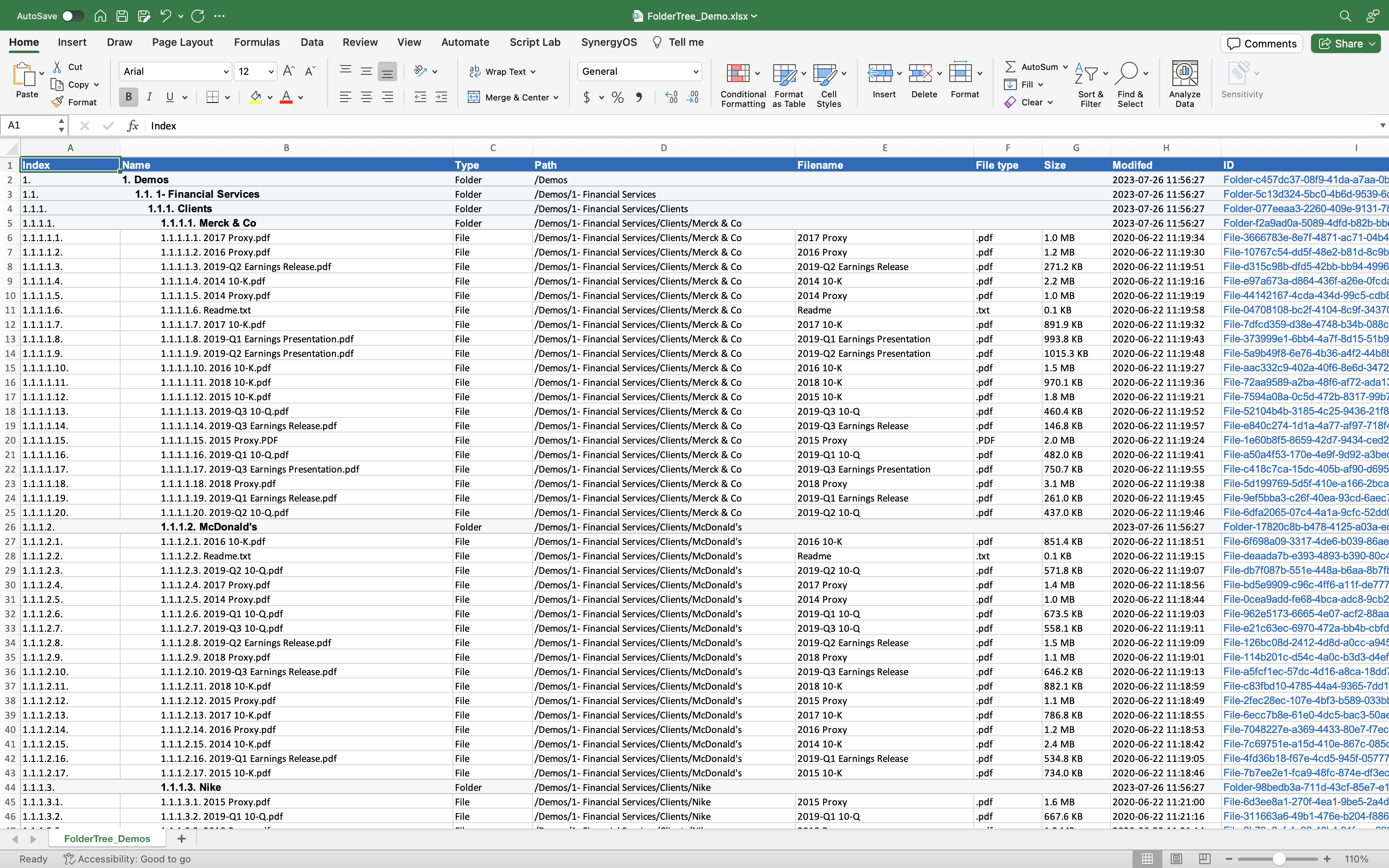Toggle Underline formatting
1389x868 pixels.
pos(170,97)
